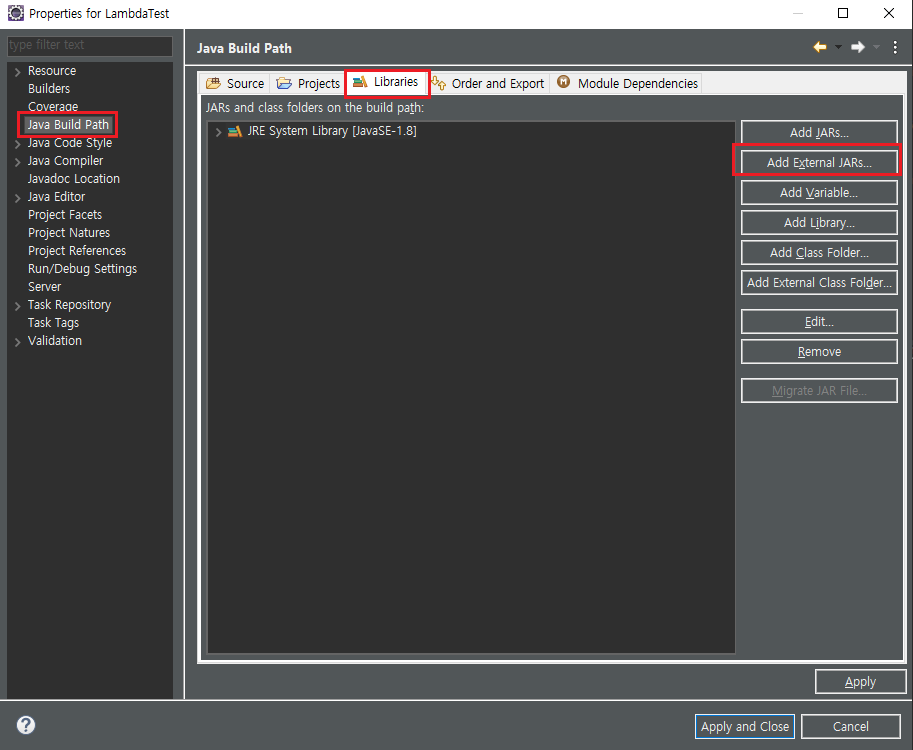Select Run/Debug Settings in the tree

point(82,269)
